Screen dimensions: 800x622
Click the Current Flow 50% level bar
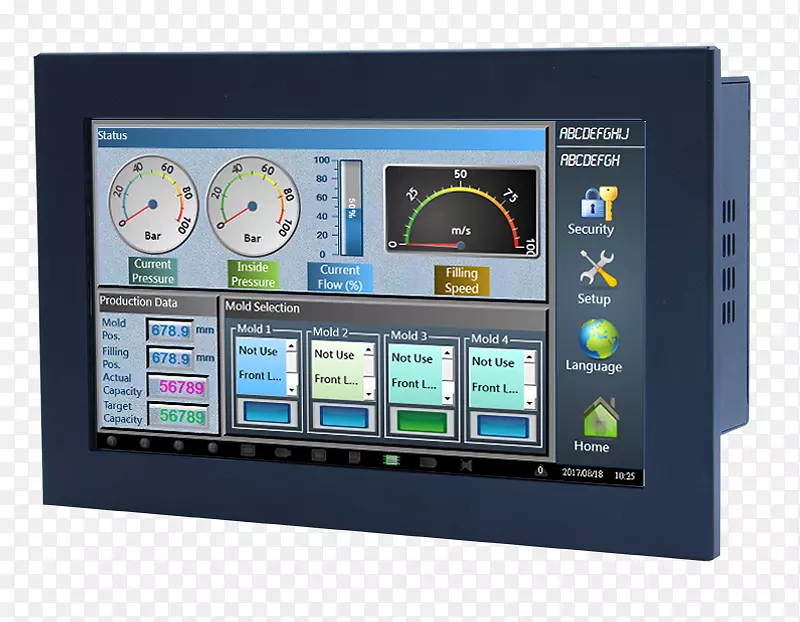tap(352, 208)
